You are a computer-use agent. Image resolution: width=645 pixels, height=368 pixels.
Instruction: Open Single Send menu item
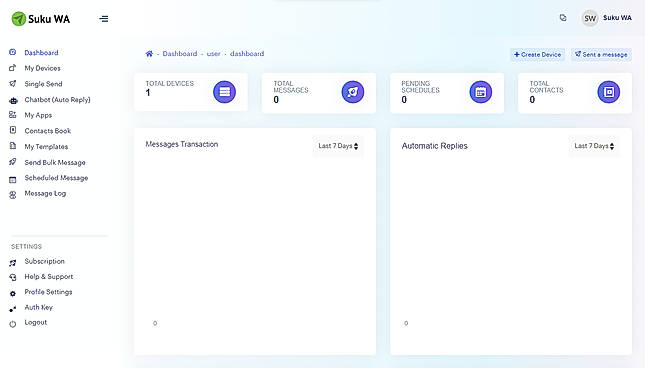pyautogui.click(x=43, y=84)
